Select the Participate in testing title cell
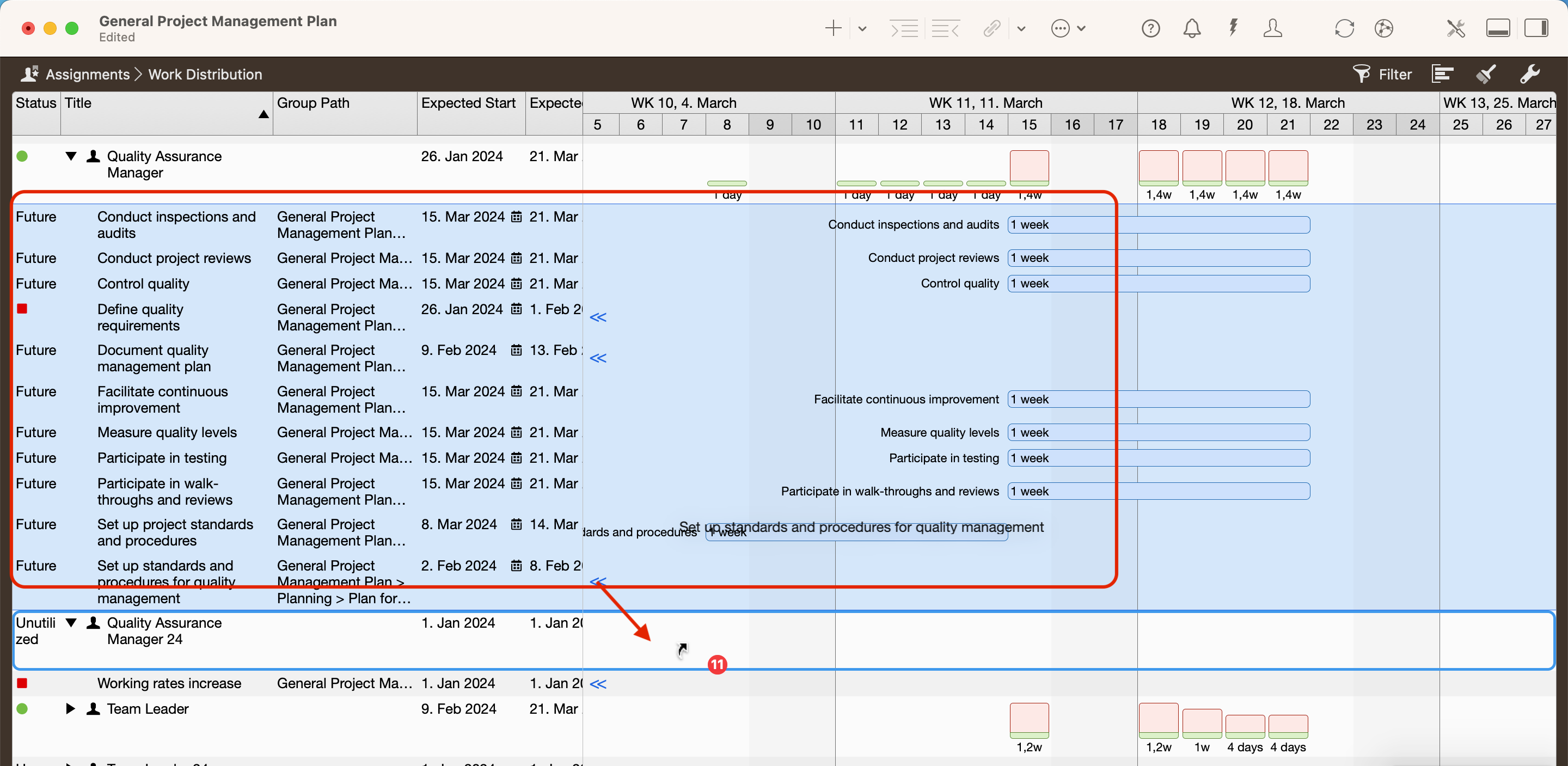This screenshot has height=766, width=1568. [x=162, y=458]
